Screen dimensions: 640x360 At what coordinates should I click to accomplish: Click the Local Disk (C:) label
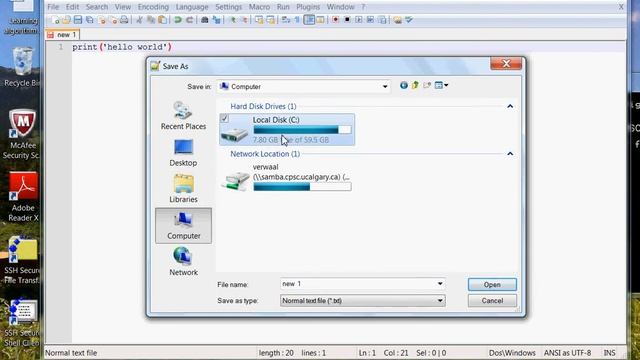(x=276, y=120)
